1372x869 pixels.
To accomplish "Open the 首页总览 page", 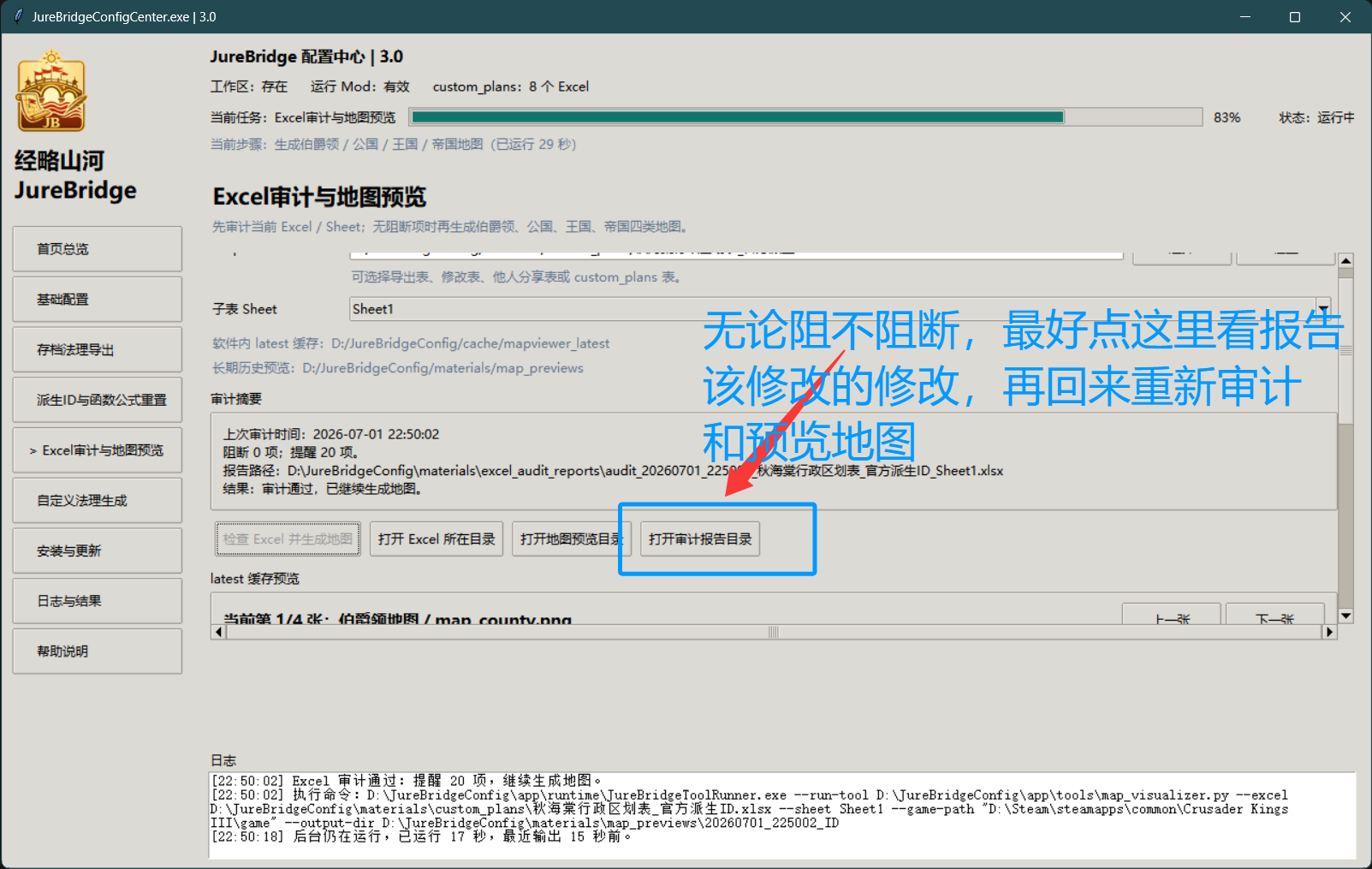I will pos(98,249).
